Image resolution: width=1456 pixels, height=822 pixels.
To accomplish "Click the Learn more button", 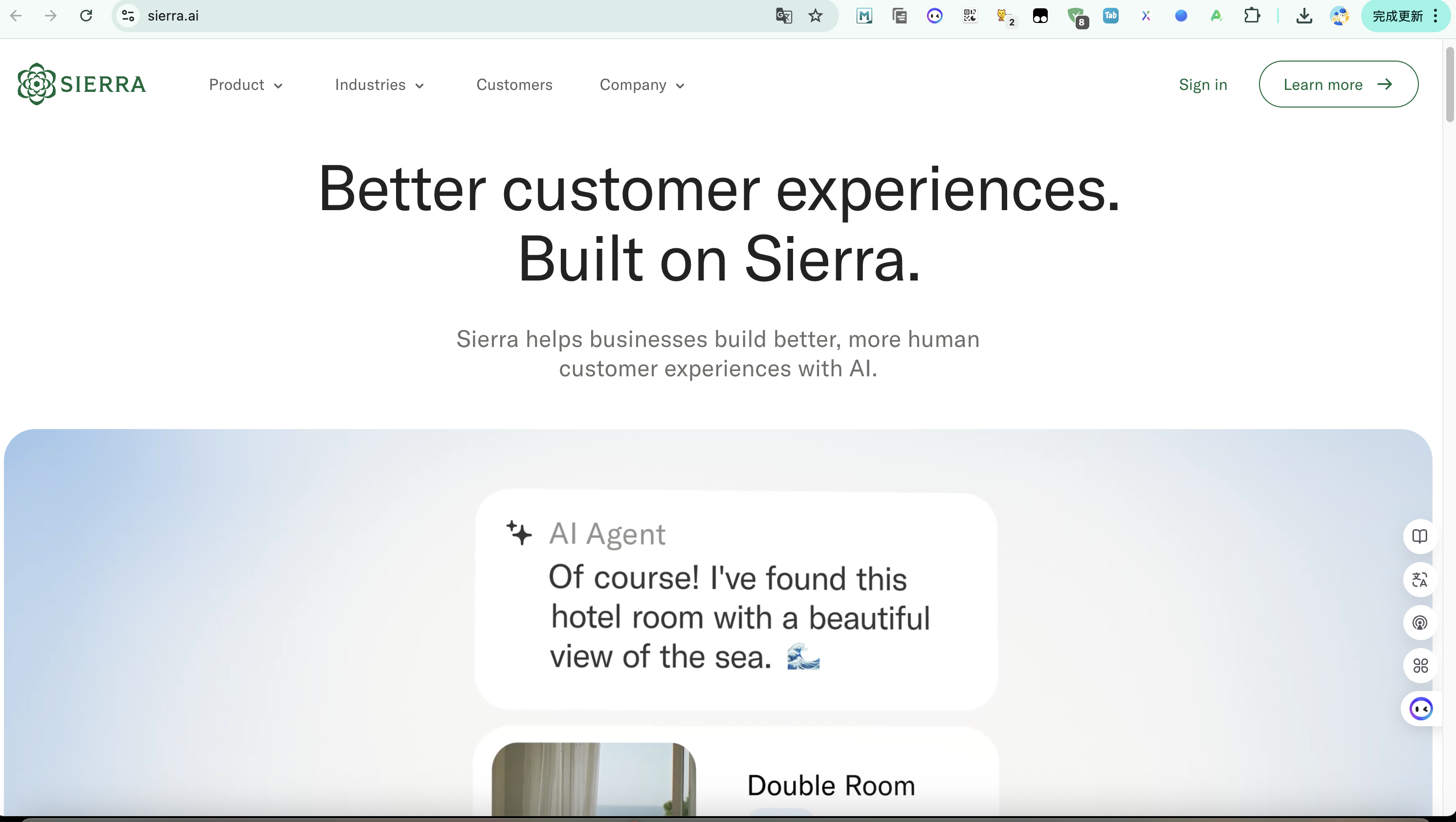I will 1338,84.
